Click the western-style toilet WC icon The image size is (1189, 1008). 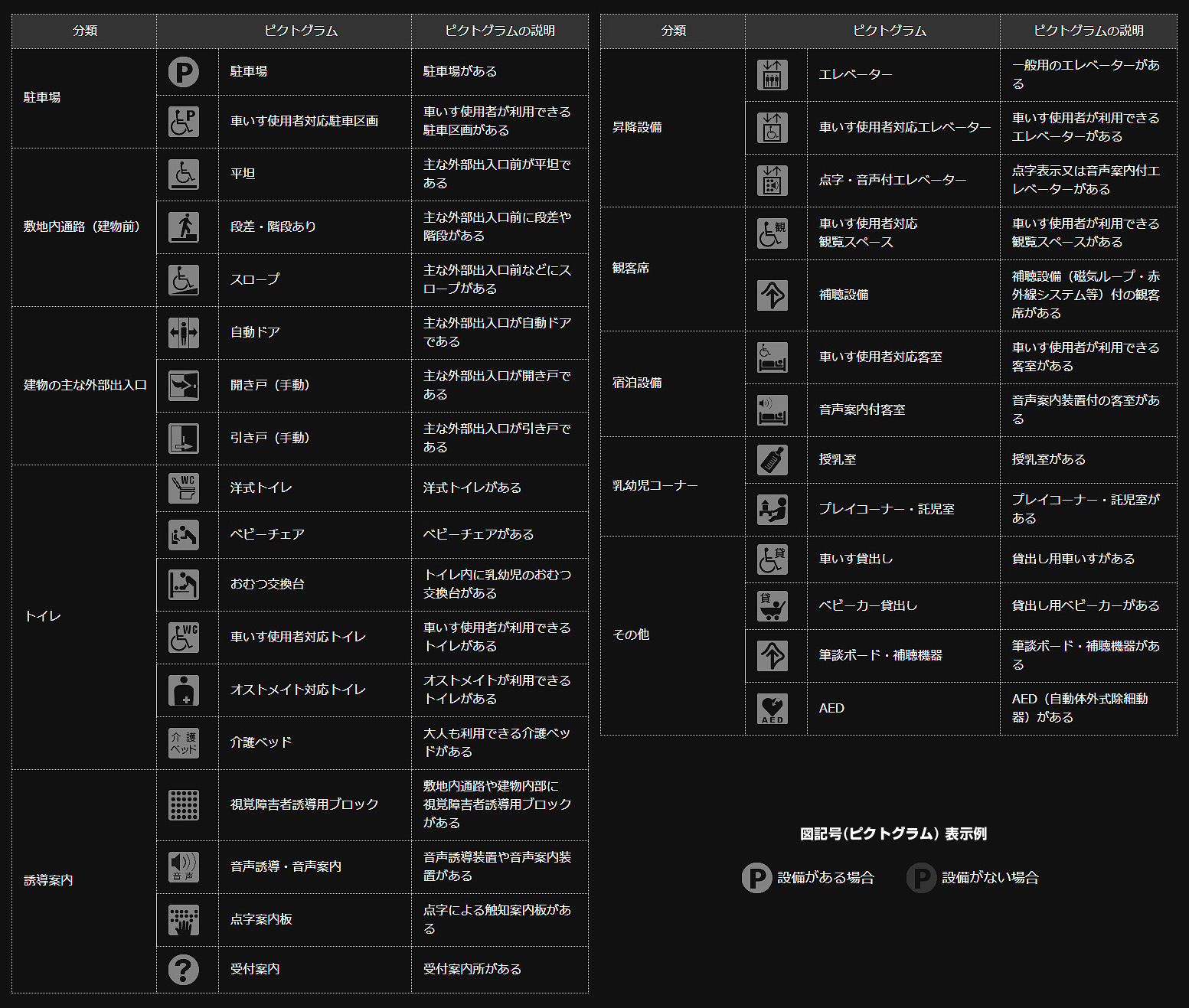(184, 488)
